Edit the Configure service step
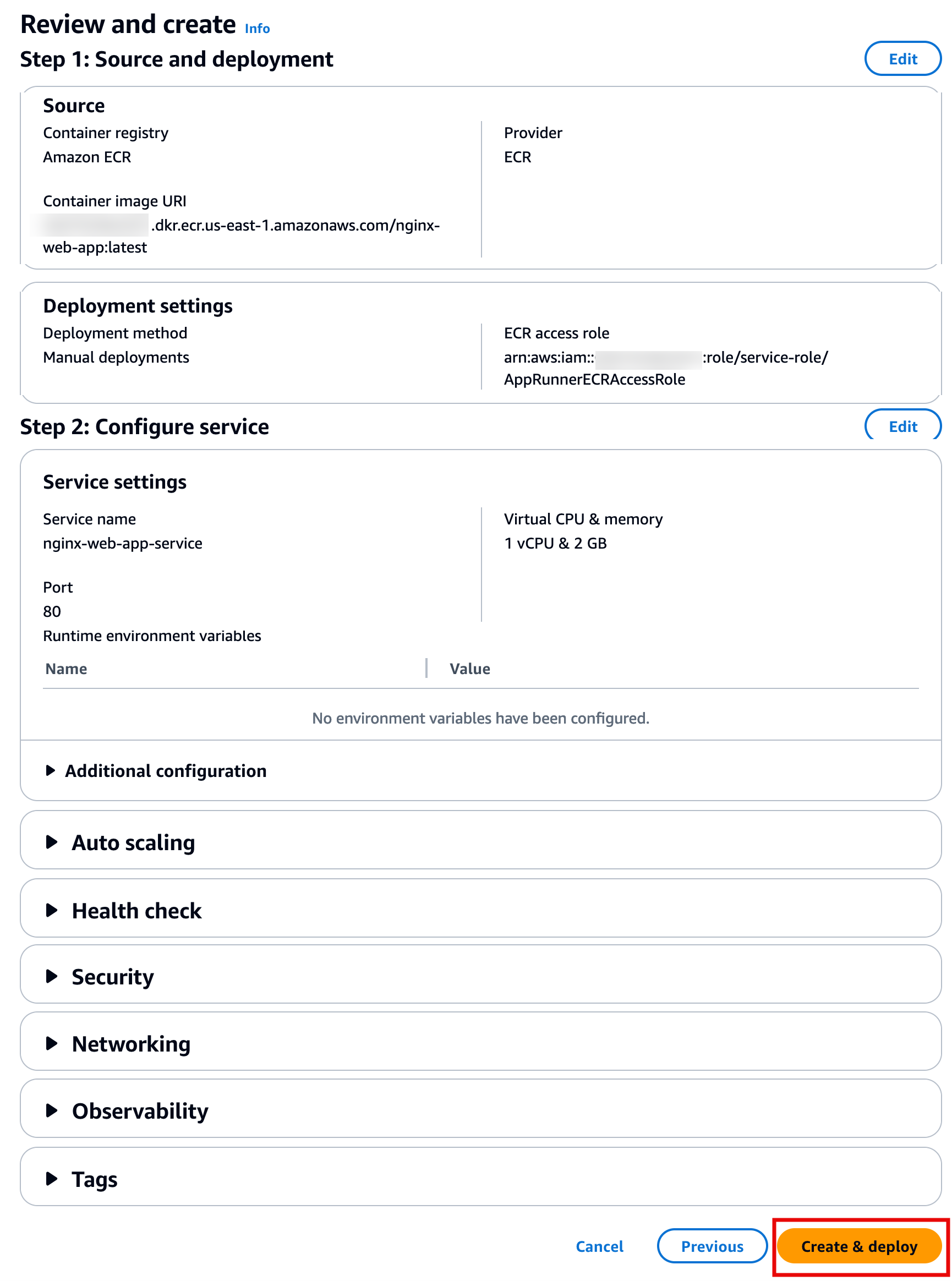 [902, 426]
